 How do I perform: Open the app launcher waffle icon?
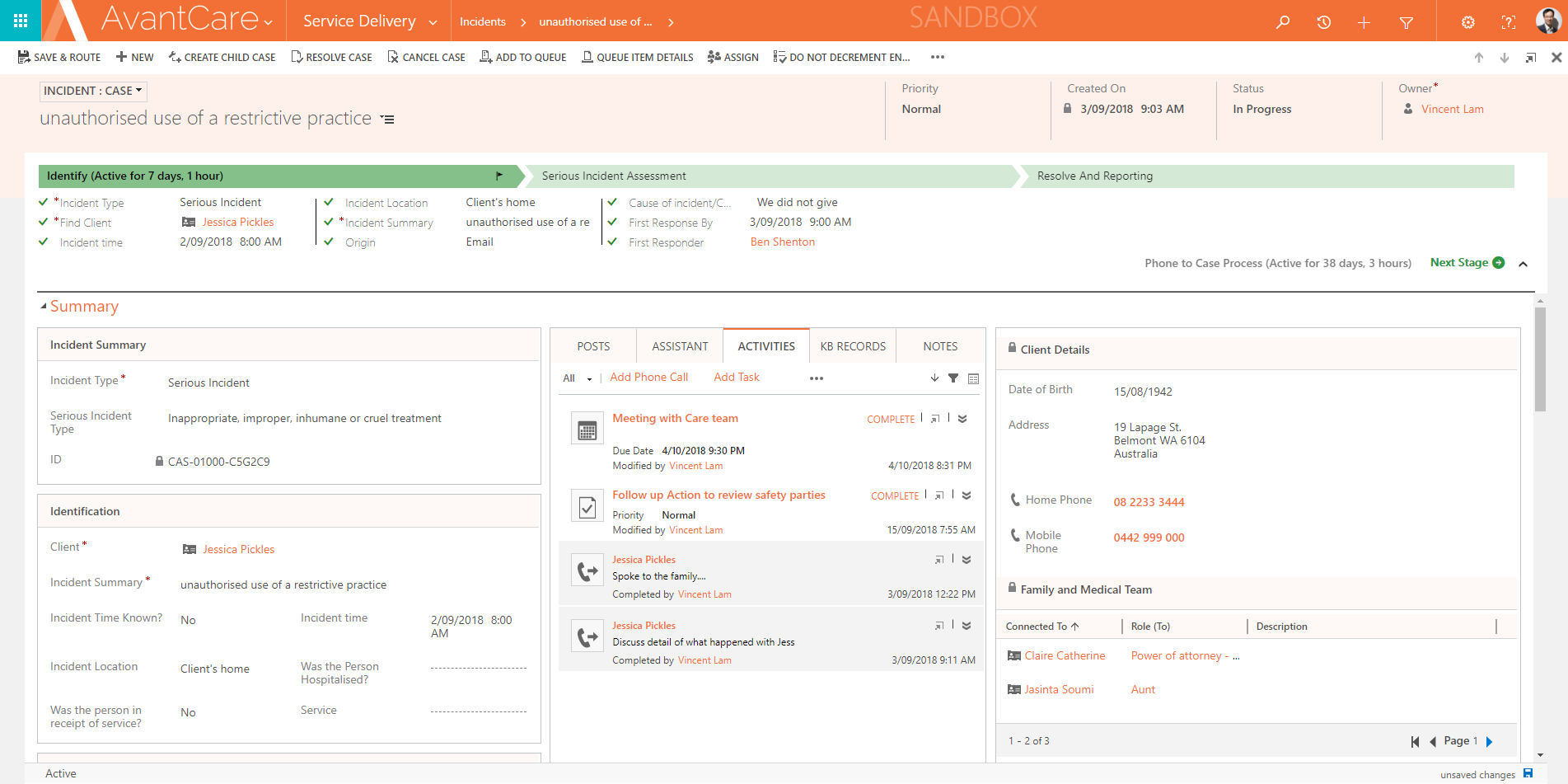(20, 20)
